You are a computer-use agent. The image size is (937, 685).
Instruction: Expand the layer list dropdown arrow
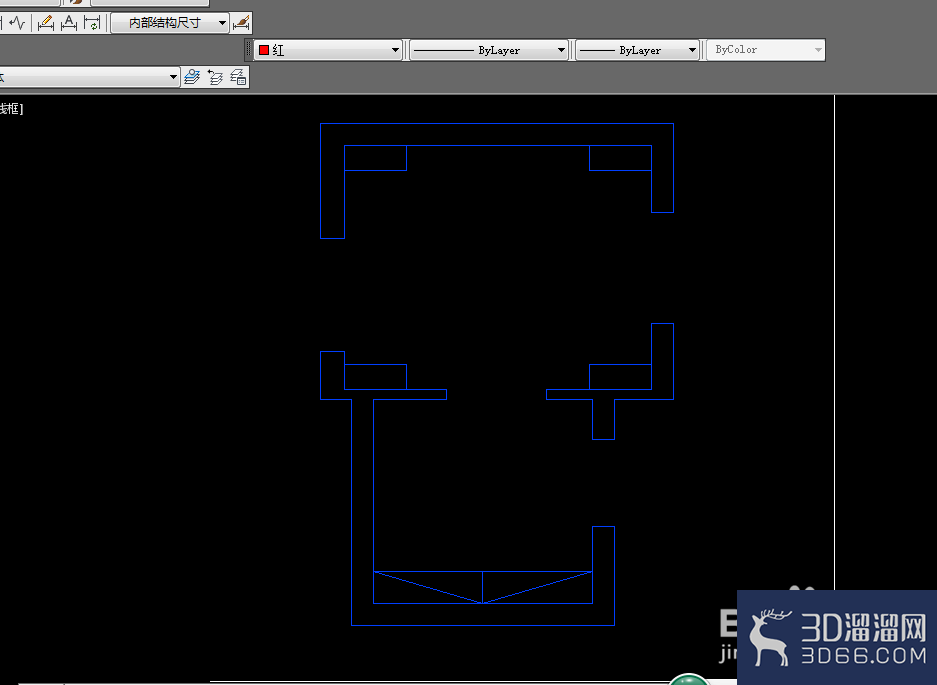(x=173, y=77)
